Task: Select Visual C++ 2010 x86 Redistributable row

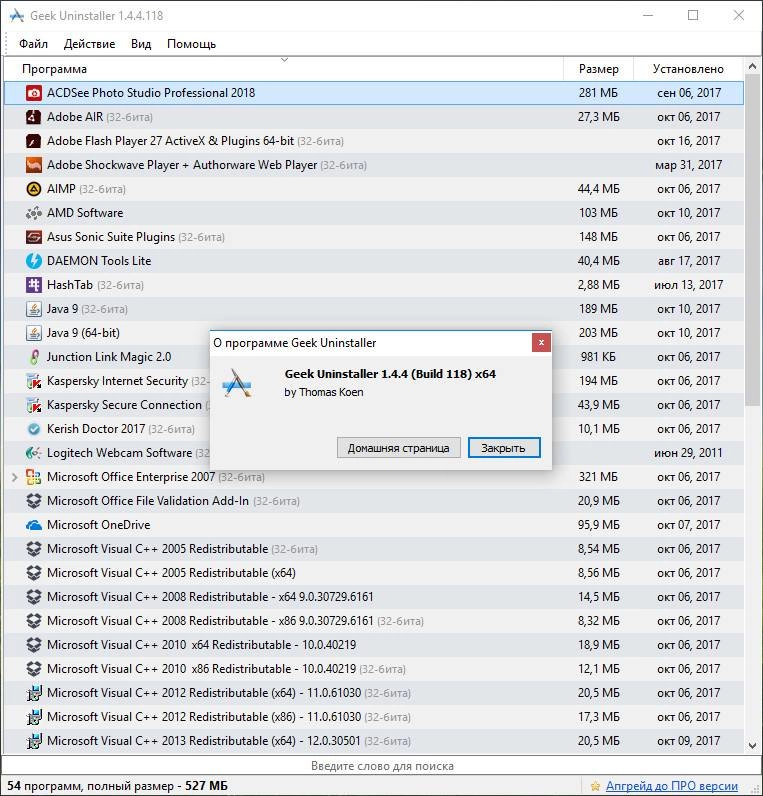Action: point(374,669)
